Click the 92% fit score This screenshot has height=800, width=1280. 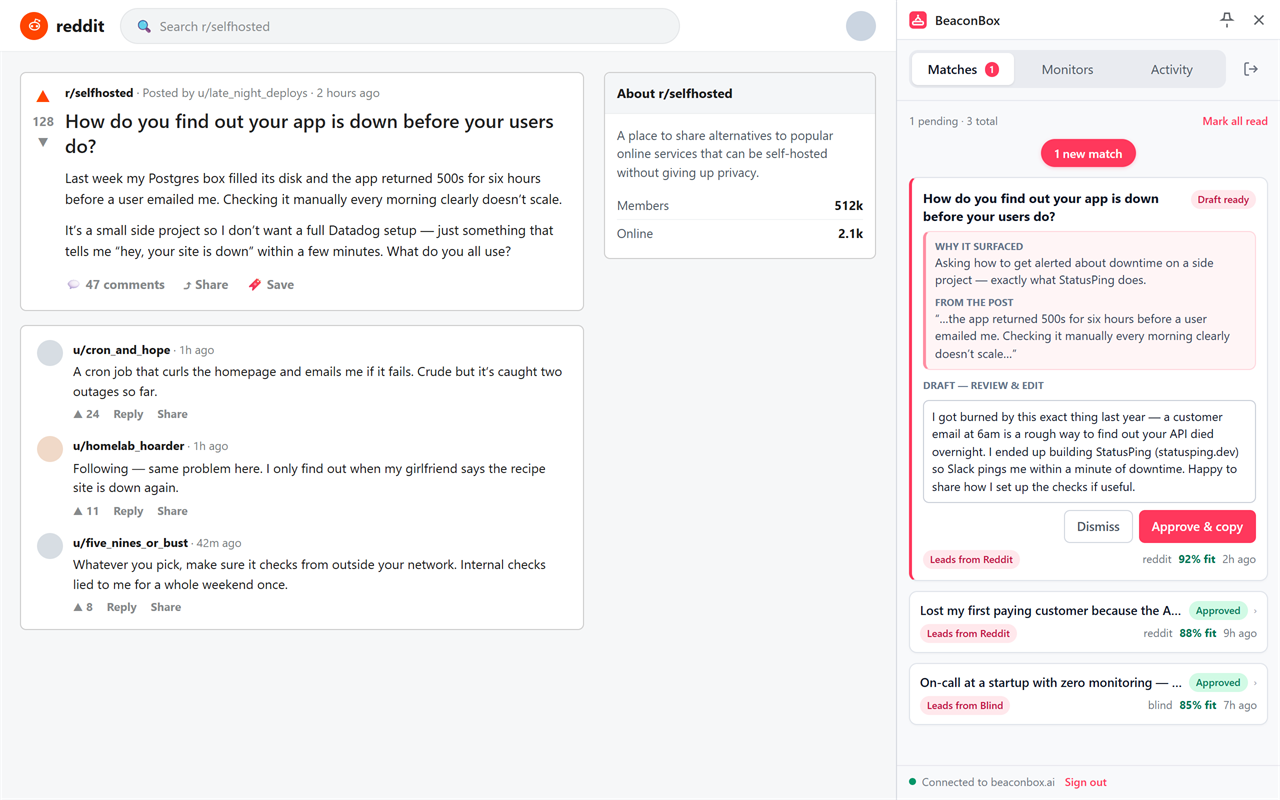coord(1197,559)
